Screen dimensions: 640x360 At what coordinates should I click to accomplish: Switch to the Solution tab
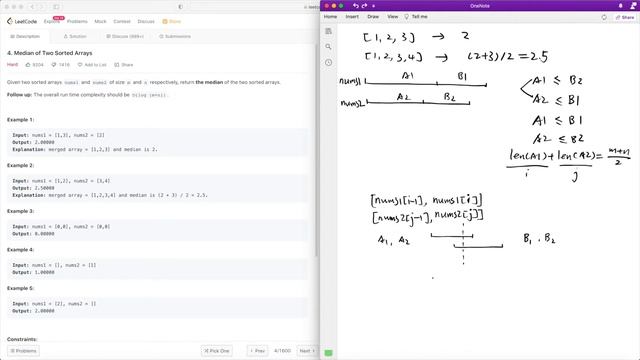75,36
